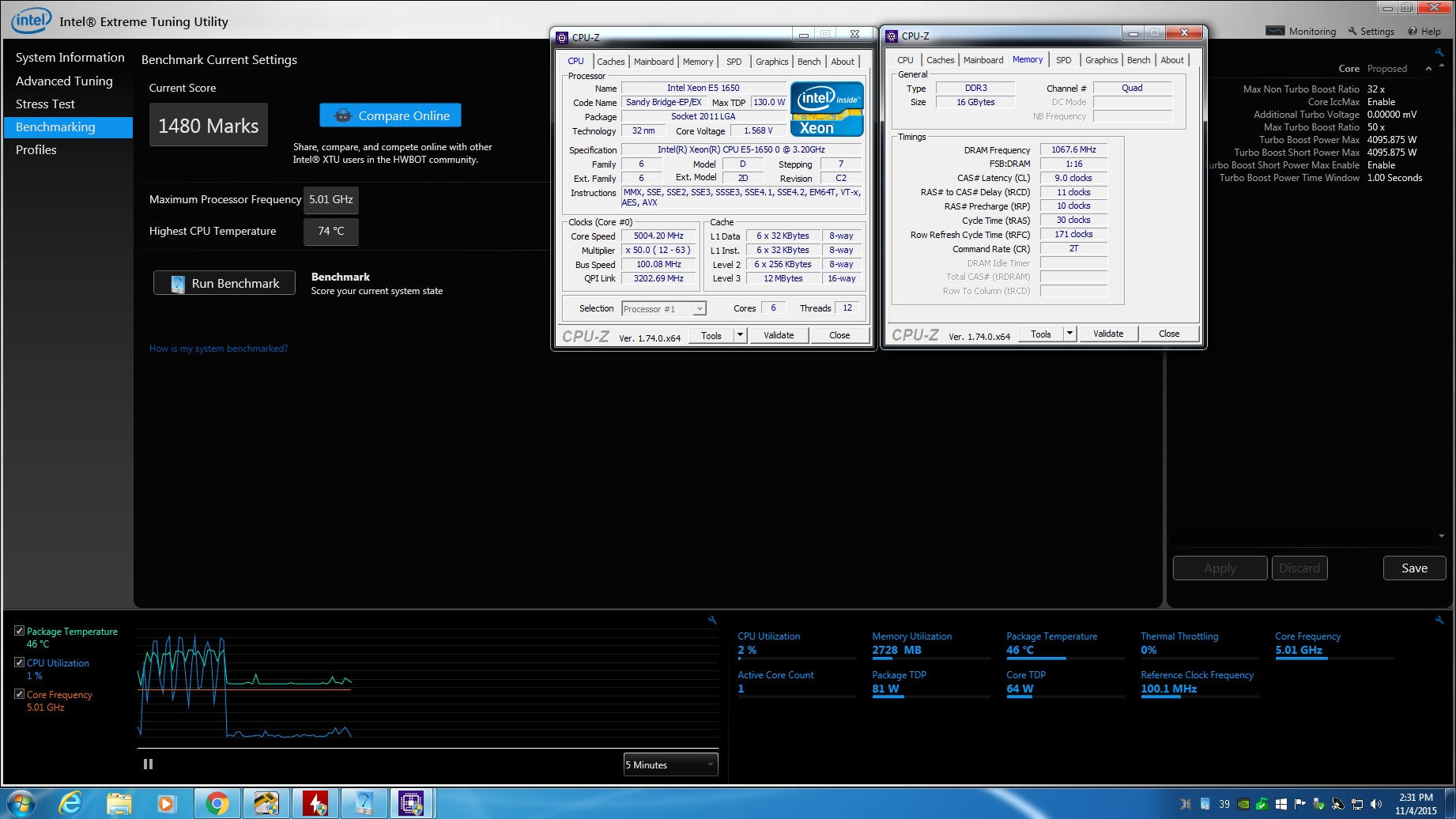Select CPU tab in right CPU-Z
Screen dimensions: 1456x819
coord(905,60)
